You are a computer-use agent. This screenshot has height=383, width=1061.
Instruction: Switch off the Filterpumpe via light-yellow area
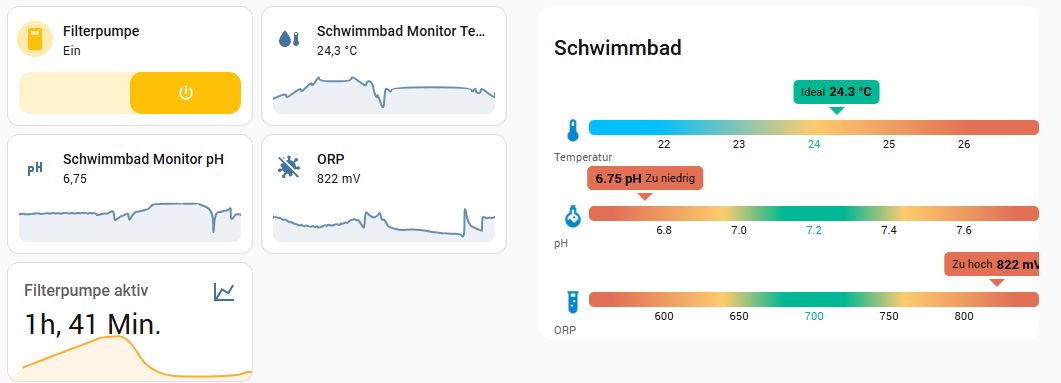74,93
